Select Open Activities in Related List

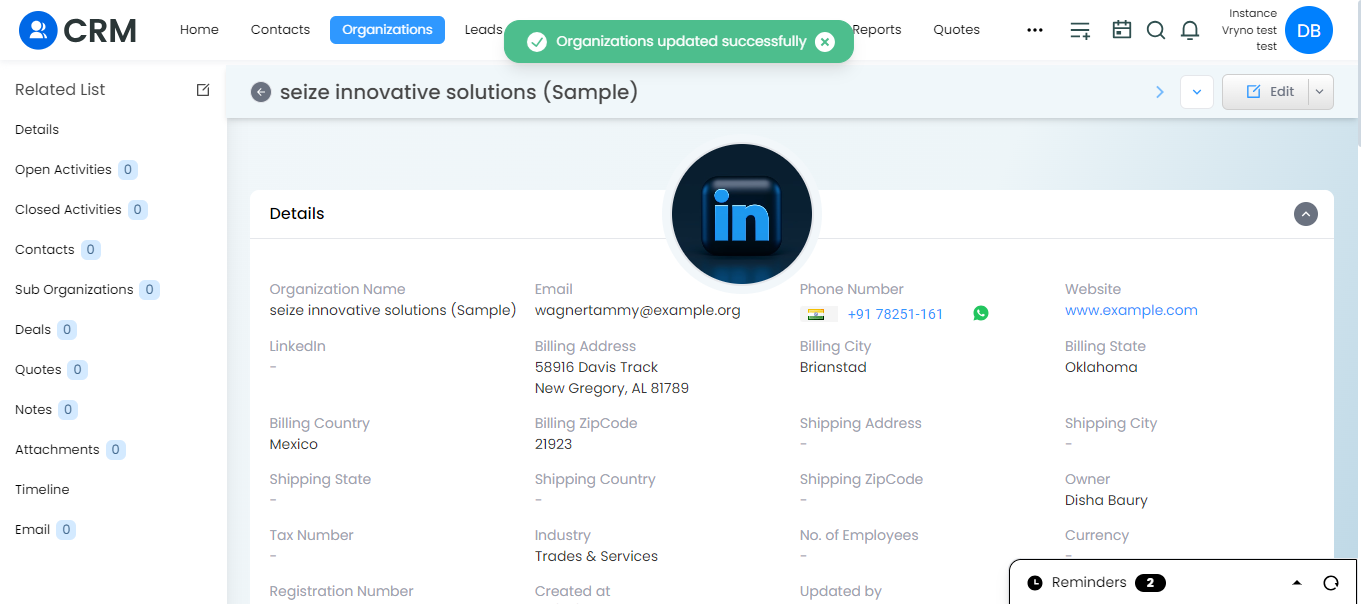coord(63,170)
